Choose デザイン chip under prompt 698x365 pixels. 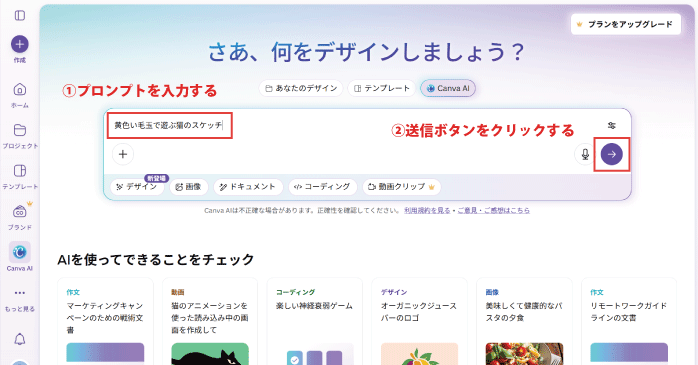click(137, 187)
